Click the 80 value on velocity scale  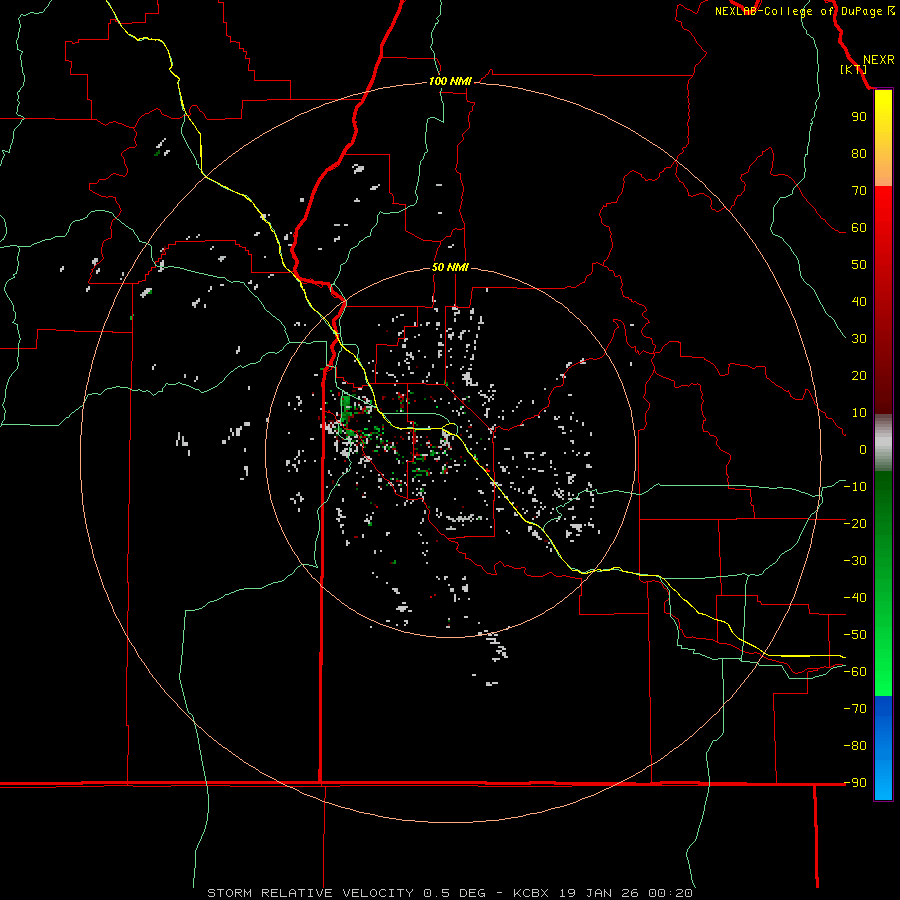pyautogui.click(x=859, y=153)
